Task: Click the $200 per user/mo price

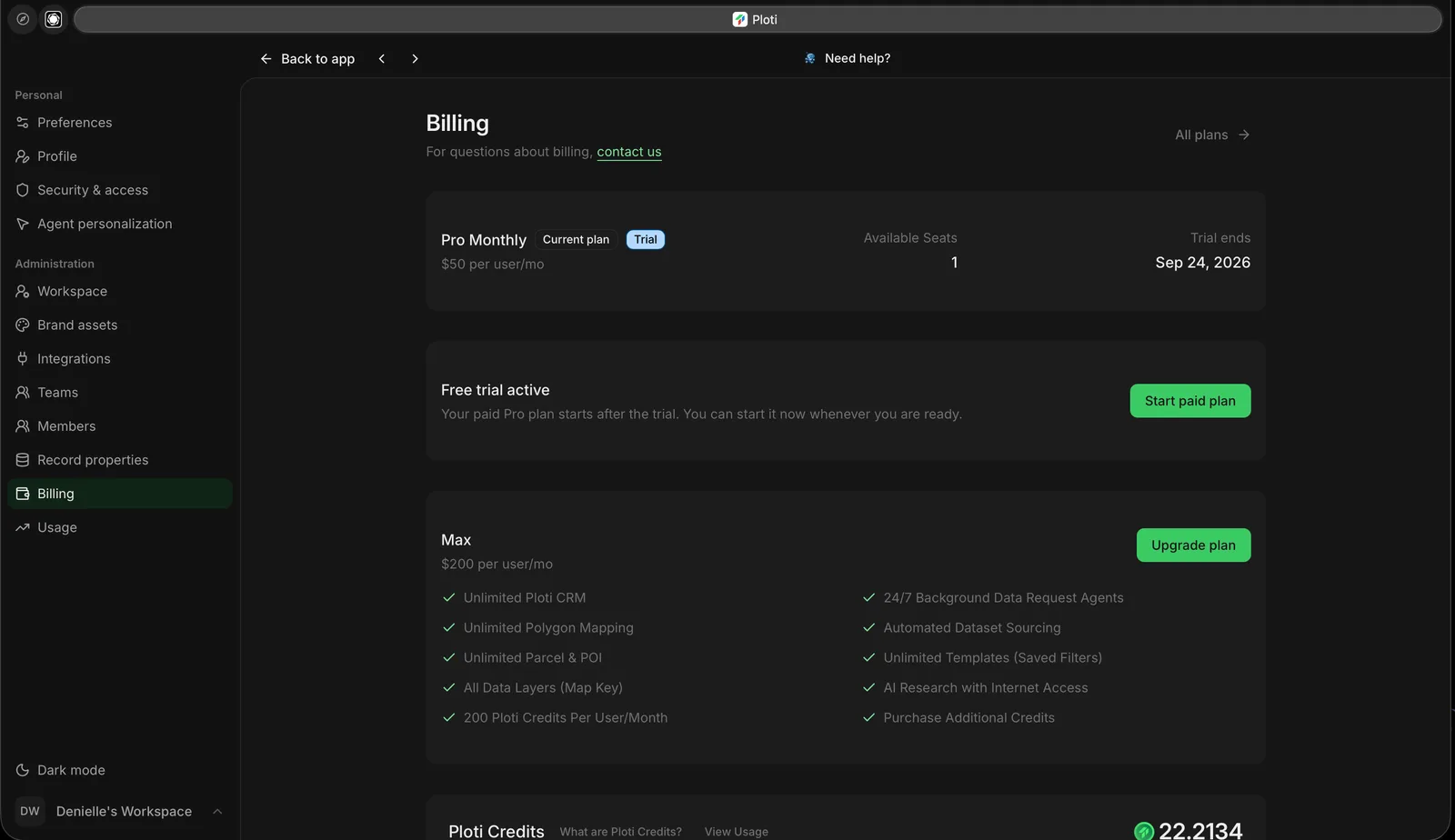Action: click(x=497, y=565)
